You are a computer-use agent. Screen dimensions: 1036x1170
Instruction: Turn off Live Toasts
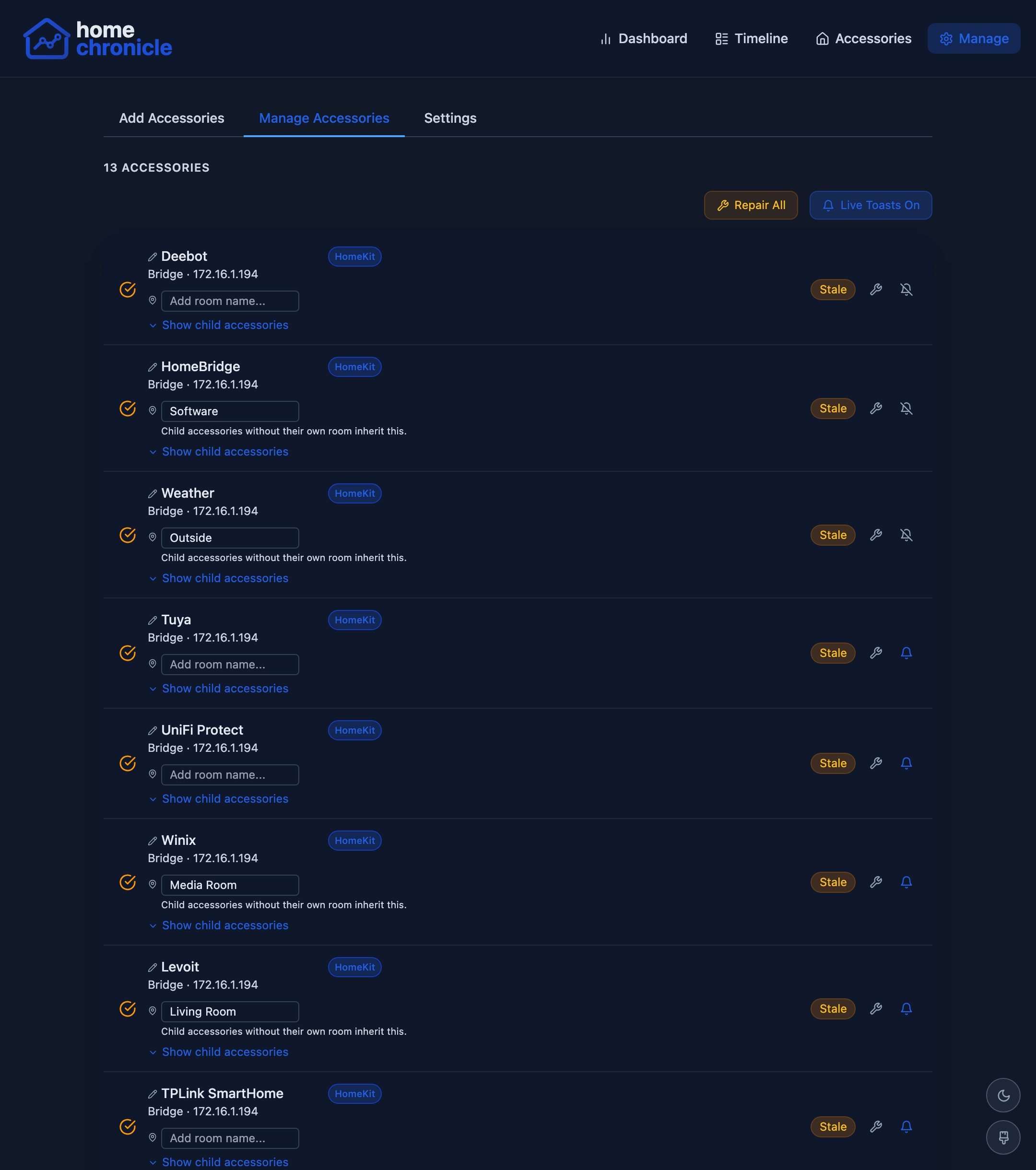(x=870, y=205)
